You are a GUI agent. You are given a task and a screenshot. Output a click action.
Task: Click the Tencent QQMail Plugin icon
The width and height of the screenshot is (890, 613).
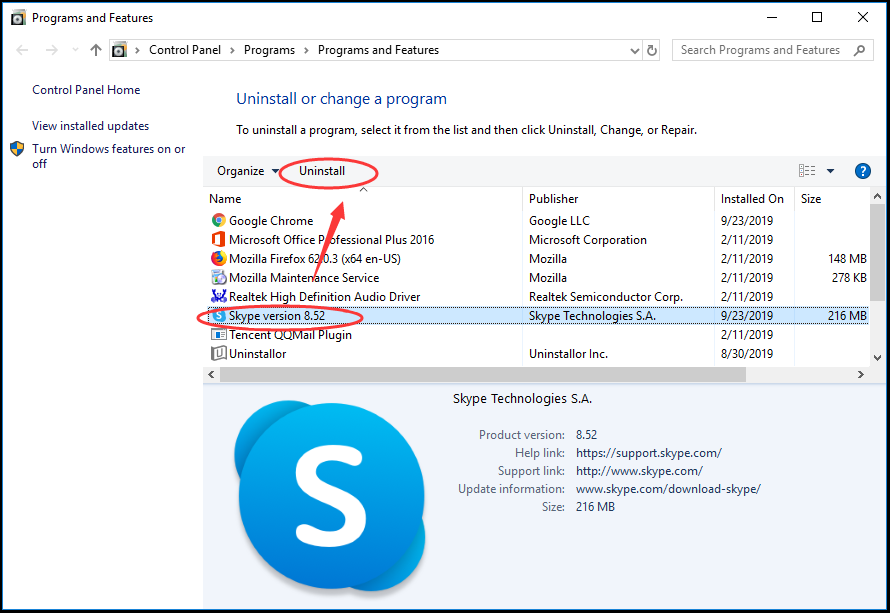pyautogui.click(x=219, y=334)
